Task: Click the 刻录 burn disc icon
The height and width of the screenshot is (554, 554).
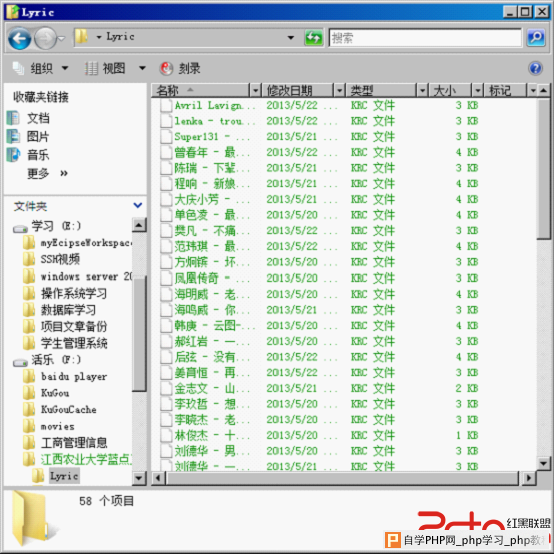Action: tap(166, 68)
